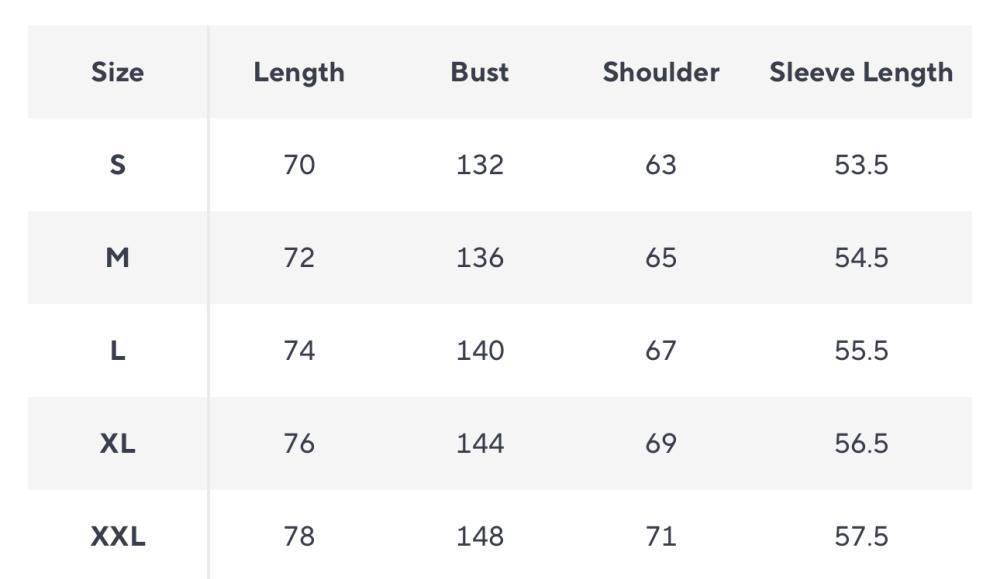Select the Shoulder column header
The image size is (1000, 579).
[661, 72]
